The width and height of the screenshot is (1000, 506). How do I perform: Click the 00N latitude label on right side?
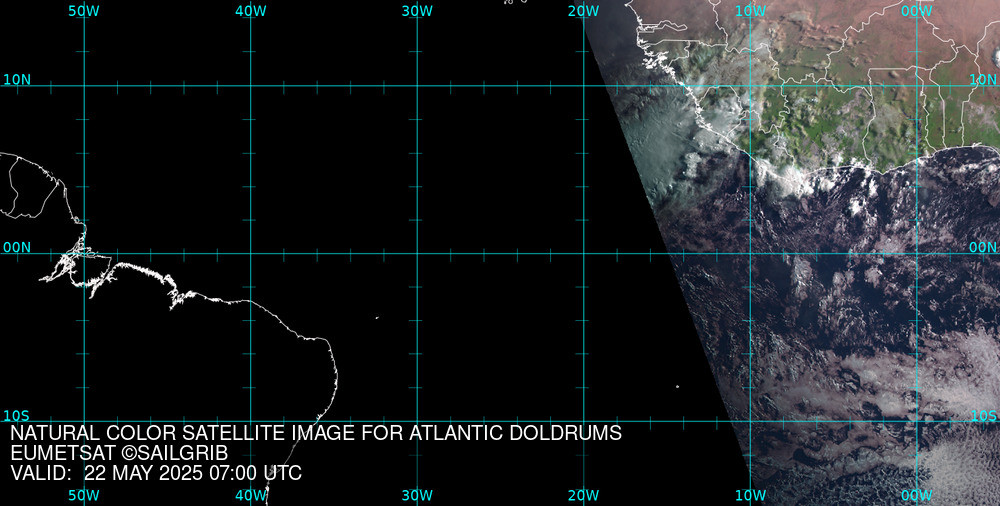(x=983, y=248)
